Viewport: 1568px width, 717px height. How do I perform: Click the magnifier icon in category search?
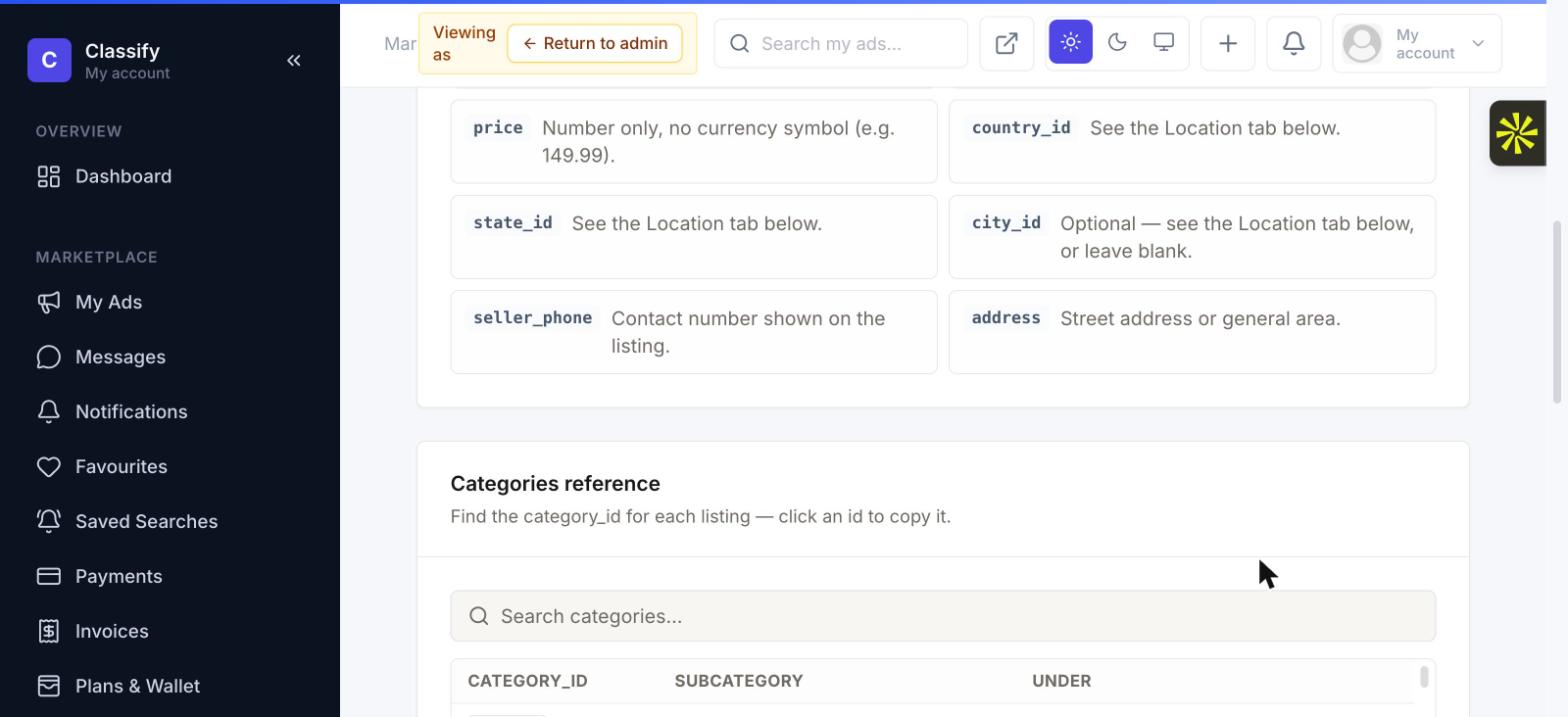click(479, 616)
